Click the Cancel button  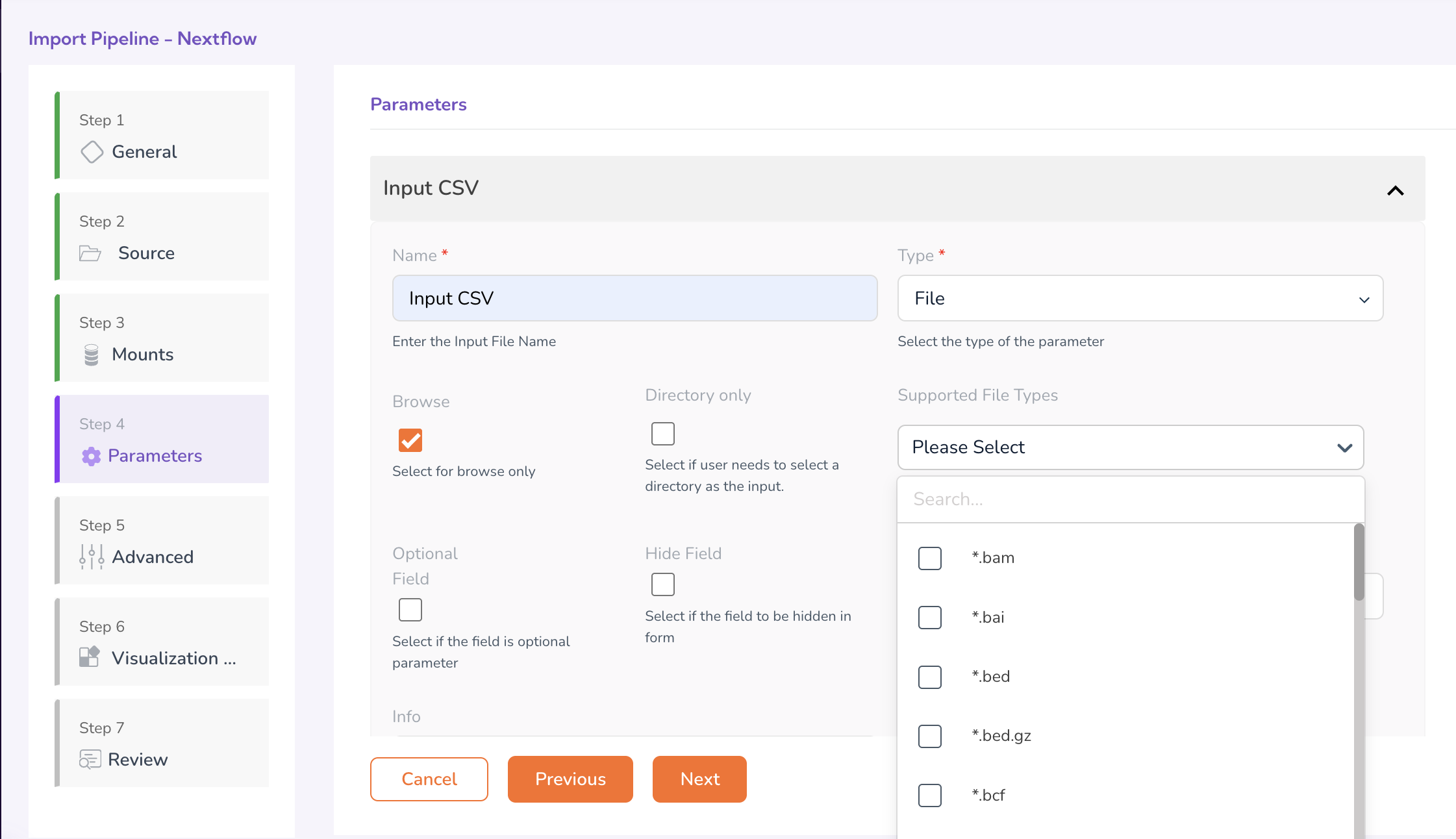coord(429,779)
